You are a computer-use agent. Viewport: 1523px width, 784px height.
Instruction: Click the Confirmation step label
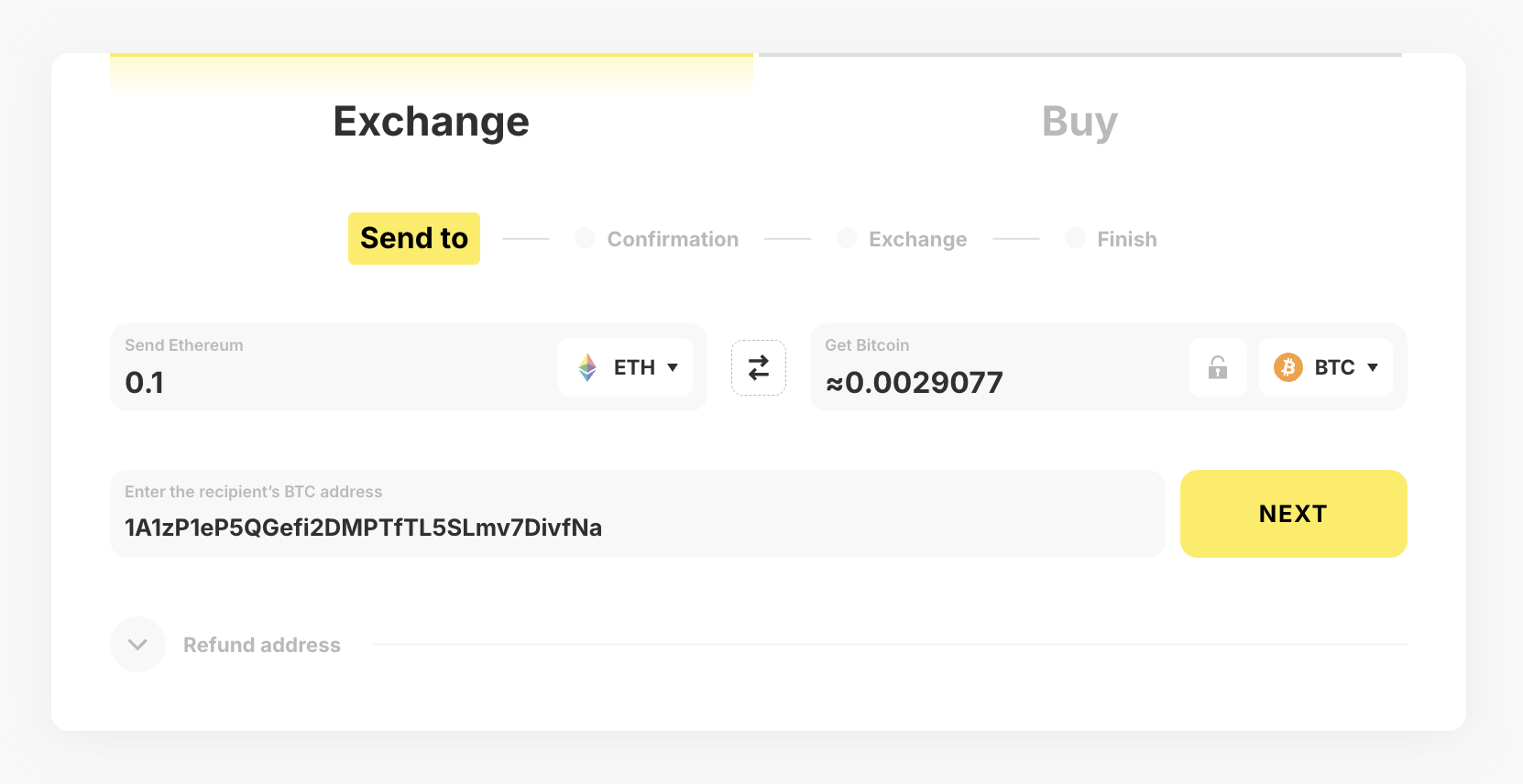(x=673, y=239)
